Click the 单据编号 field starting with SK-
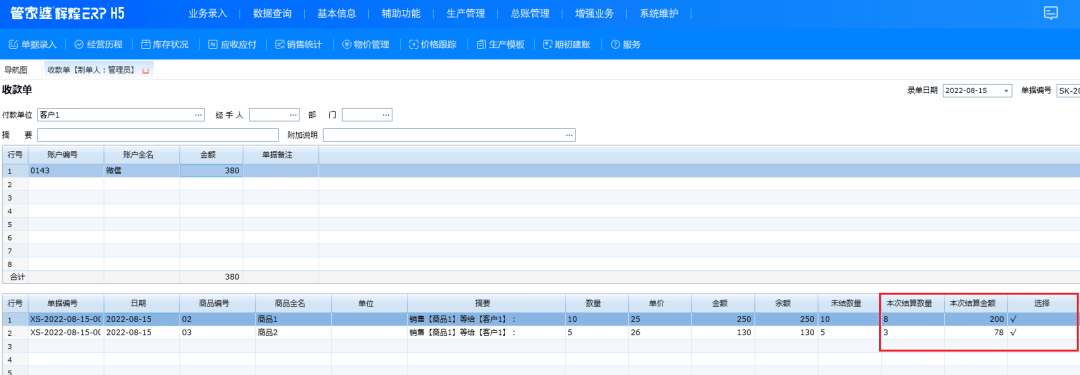 [1068, 91]
